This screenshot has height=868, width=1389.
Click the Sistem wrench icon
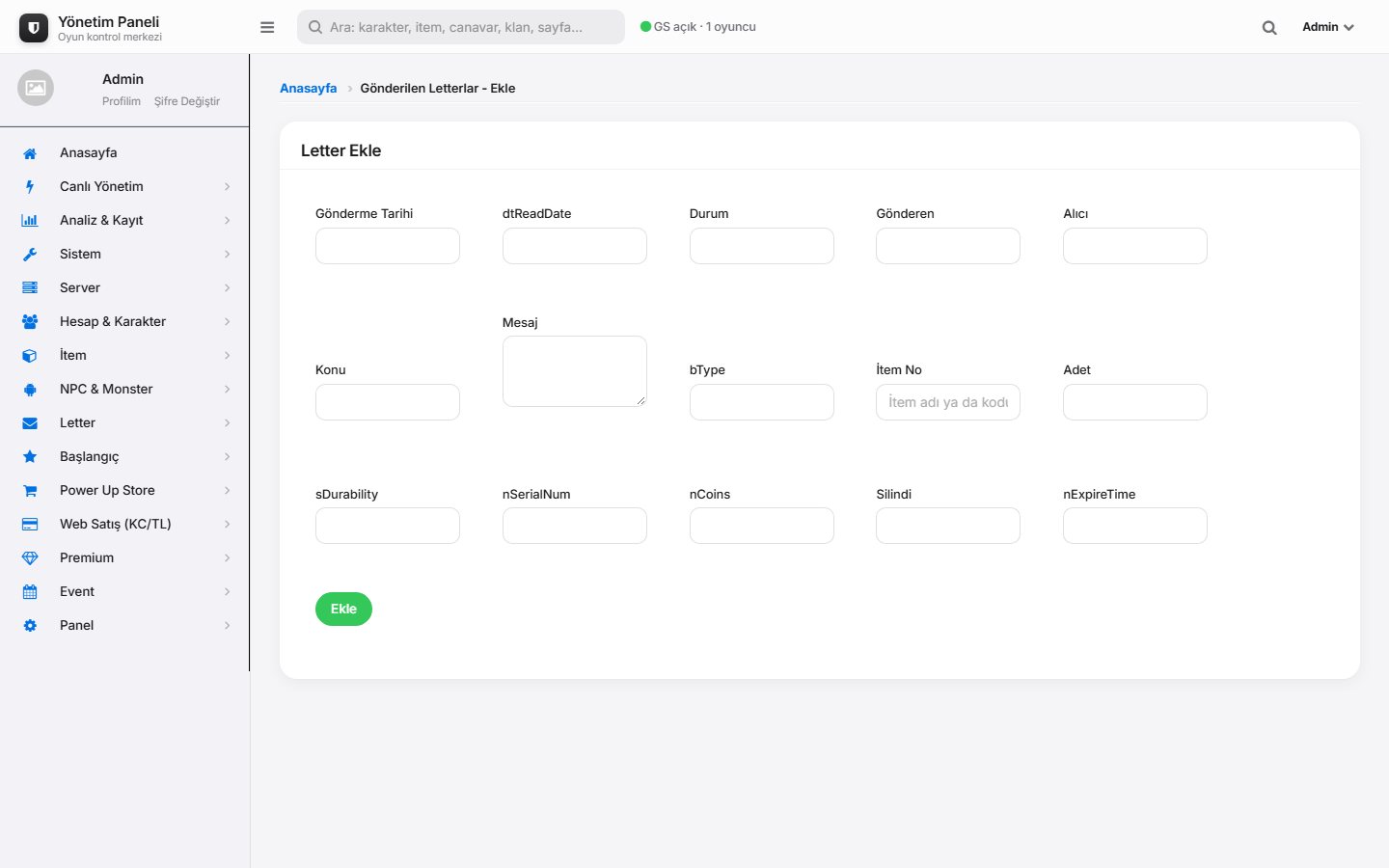point(30,255)
